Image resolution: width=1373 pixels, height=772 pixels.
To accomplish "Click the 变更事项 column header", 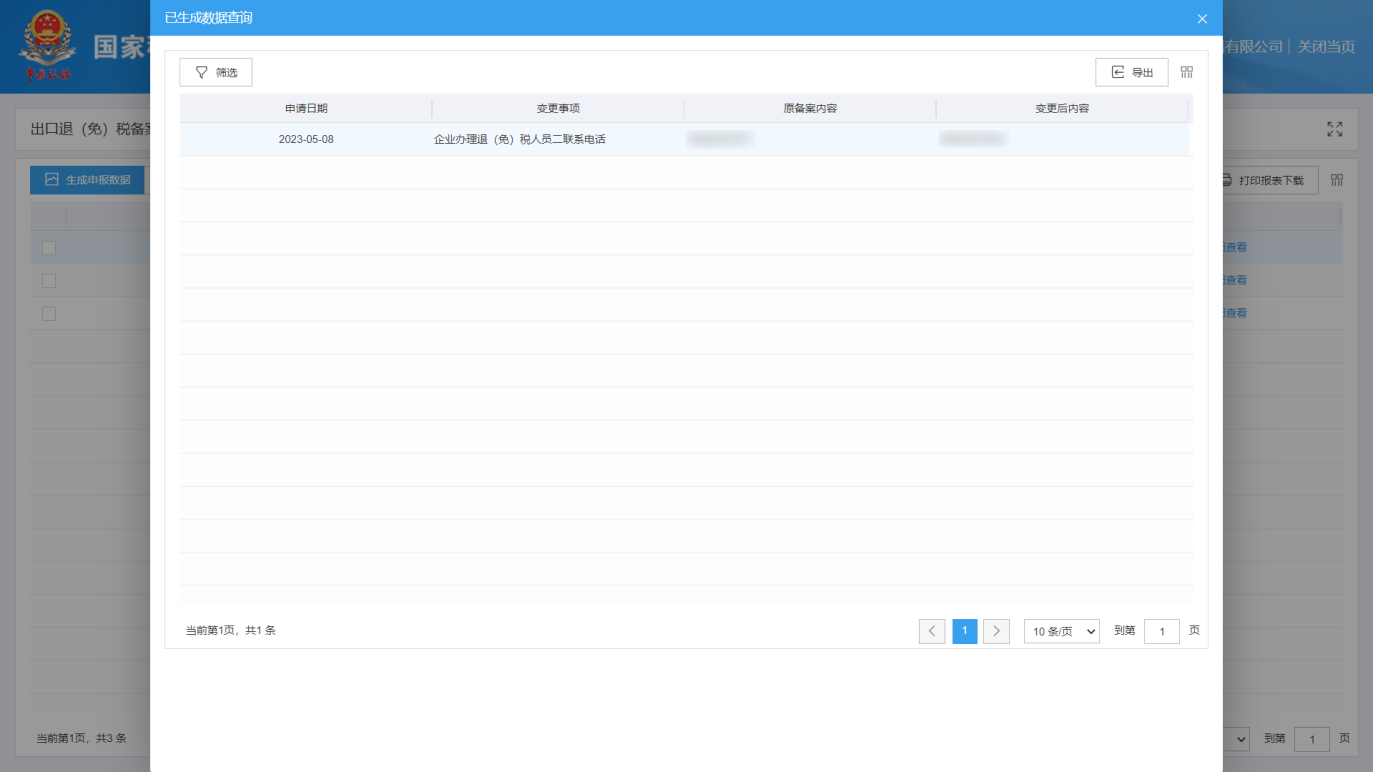I will [558, 108].
